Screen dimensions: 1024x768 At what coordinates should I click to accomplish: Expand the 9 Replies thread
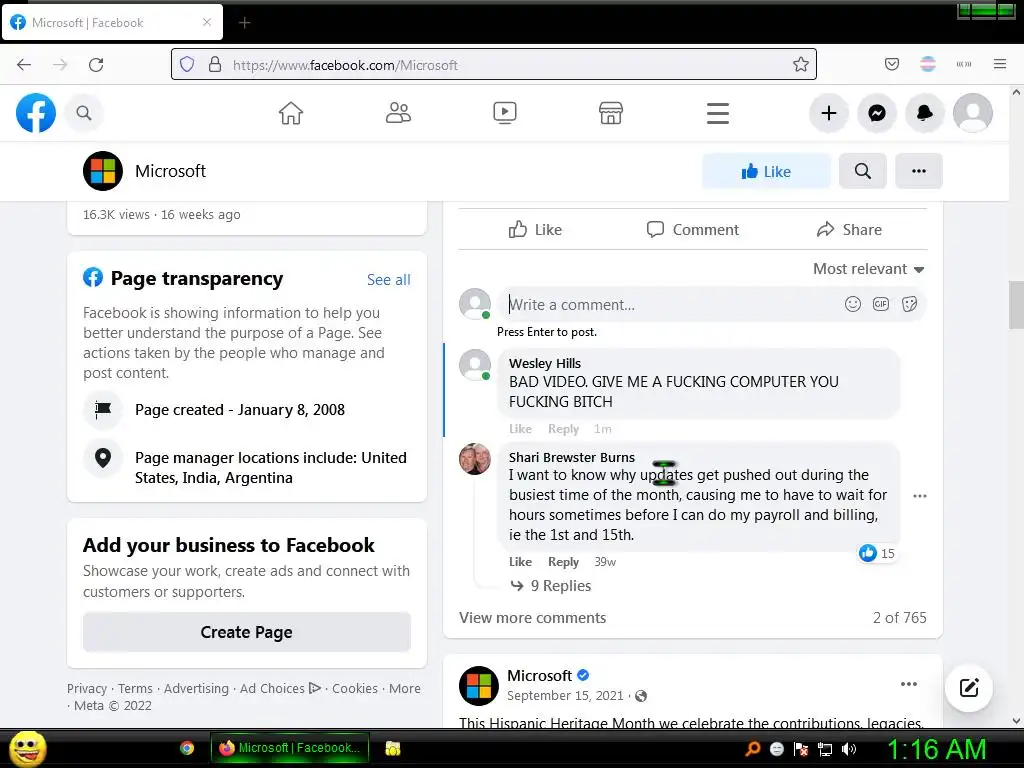tap(551, 586)
